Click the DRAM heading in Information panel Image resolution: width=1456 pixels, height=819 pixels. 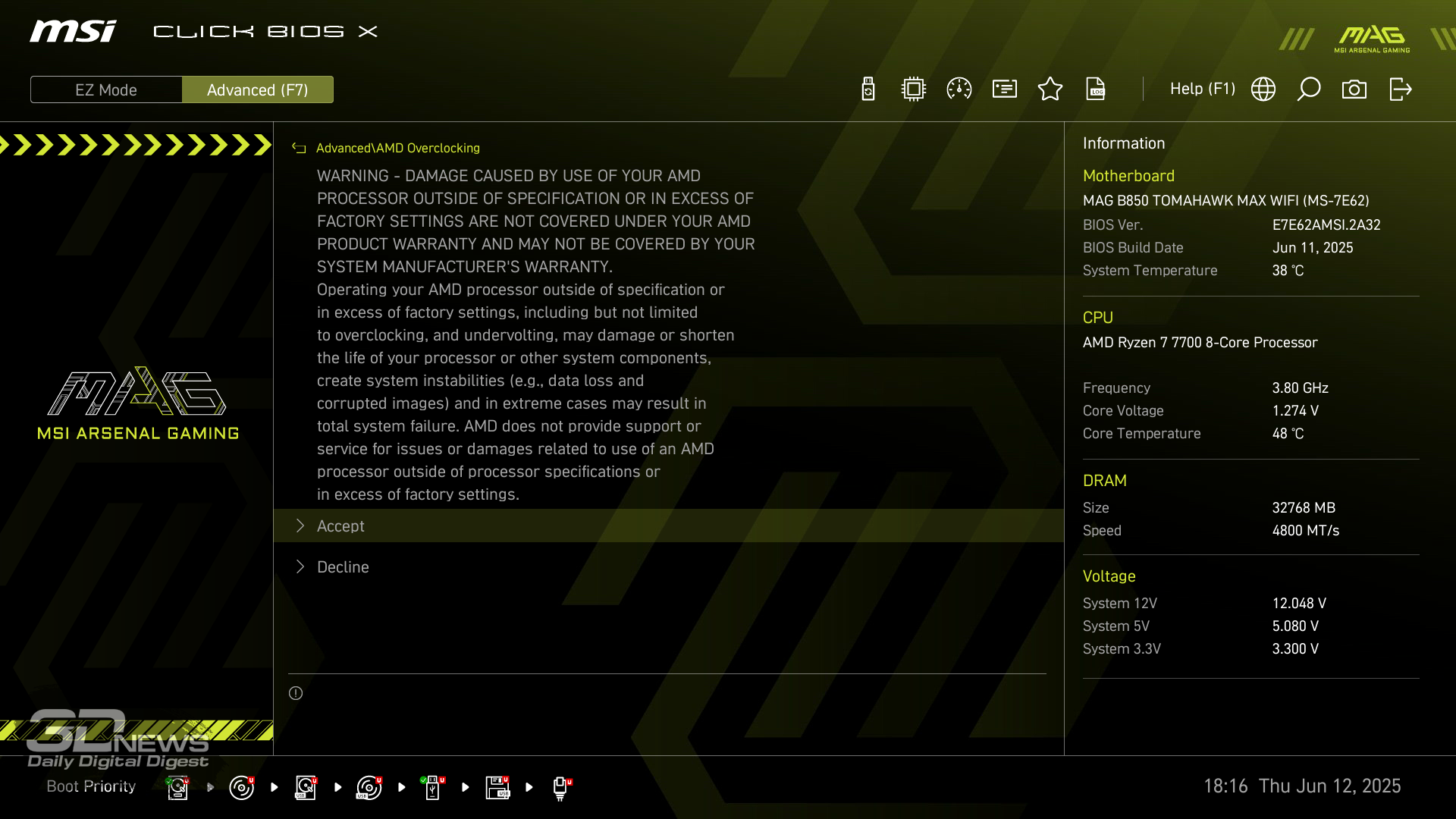point(1104,480)
